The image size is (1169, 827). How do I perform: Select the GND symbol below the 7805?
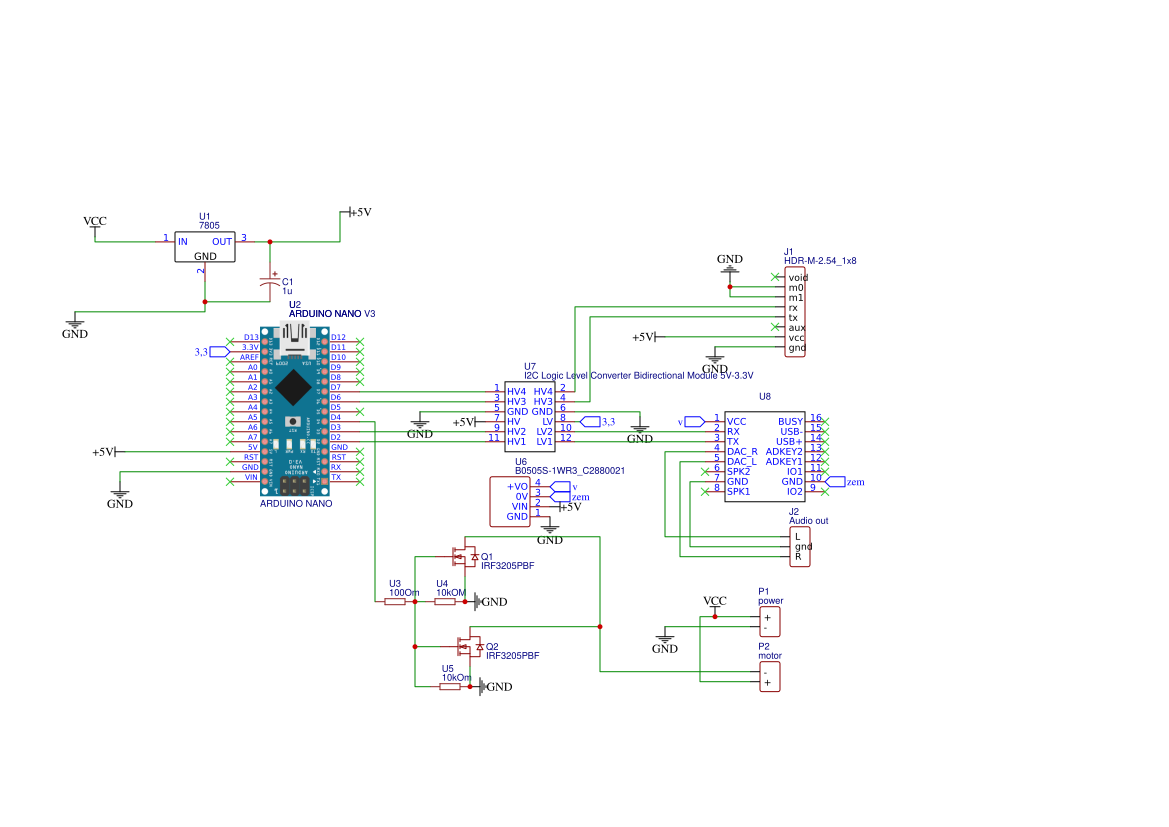[75, 327]
